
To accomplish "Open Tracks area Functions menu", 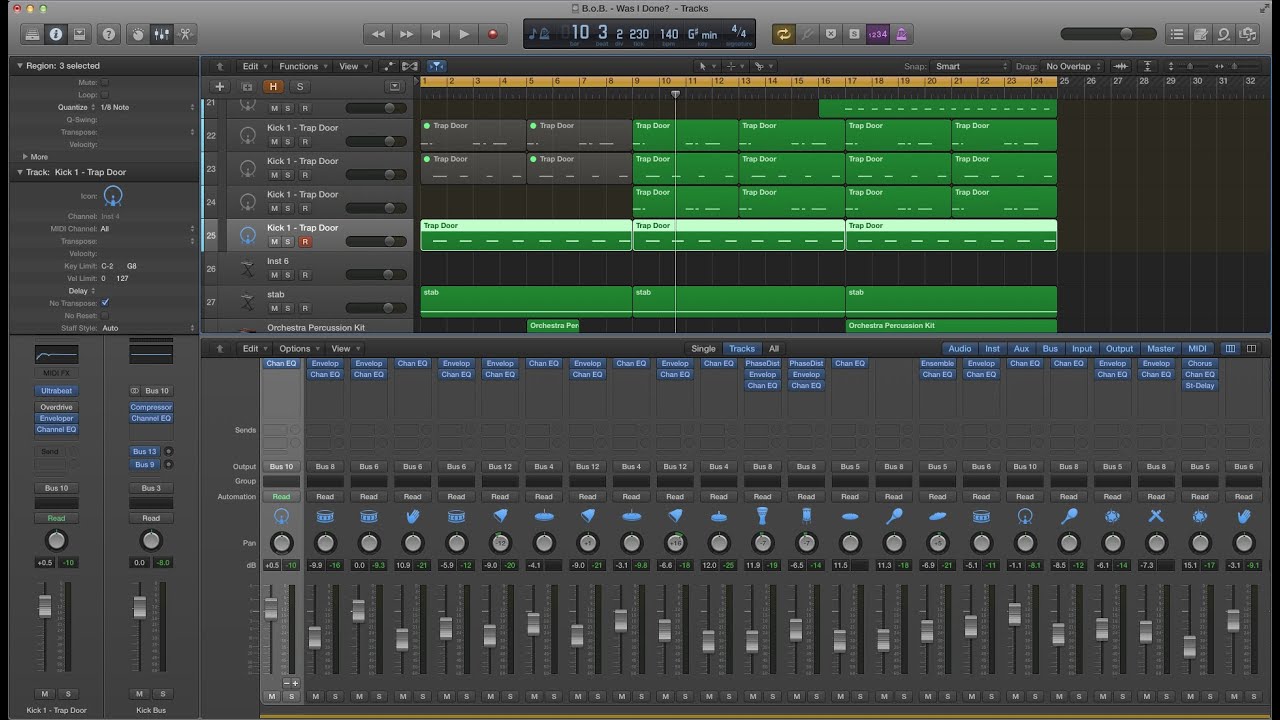I will 303,66.
